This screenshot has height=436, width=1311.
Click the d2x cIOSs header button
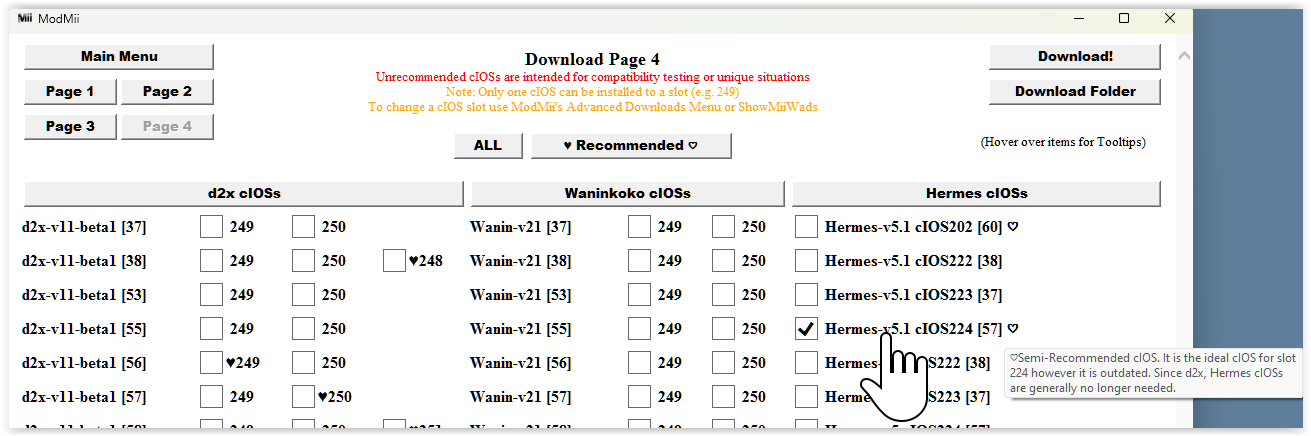click(244, 194)
